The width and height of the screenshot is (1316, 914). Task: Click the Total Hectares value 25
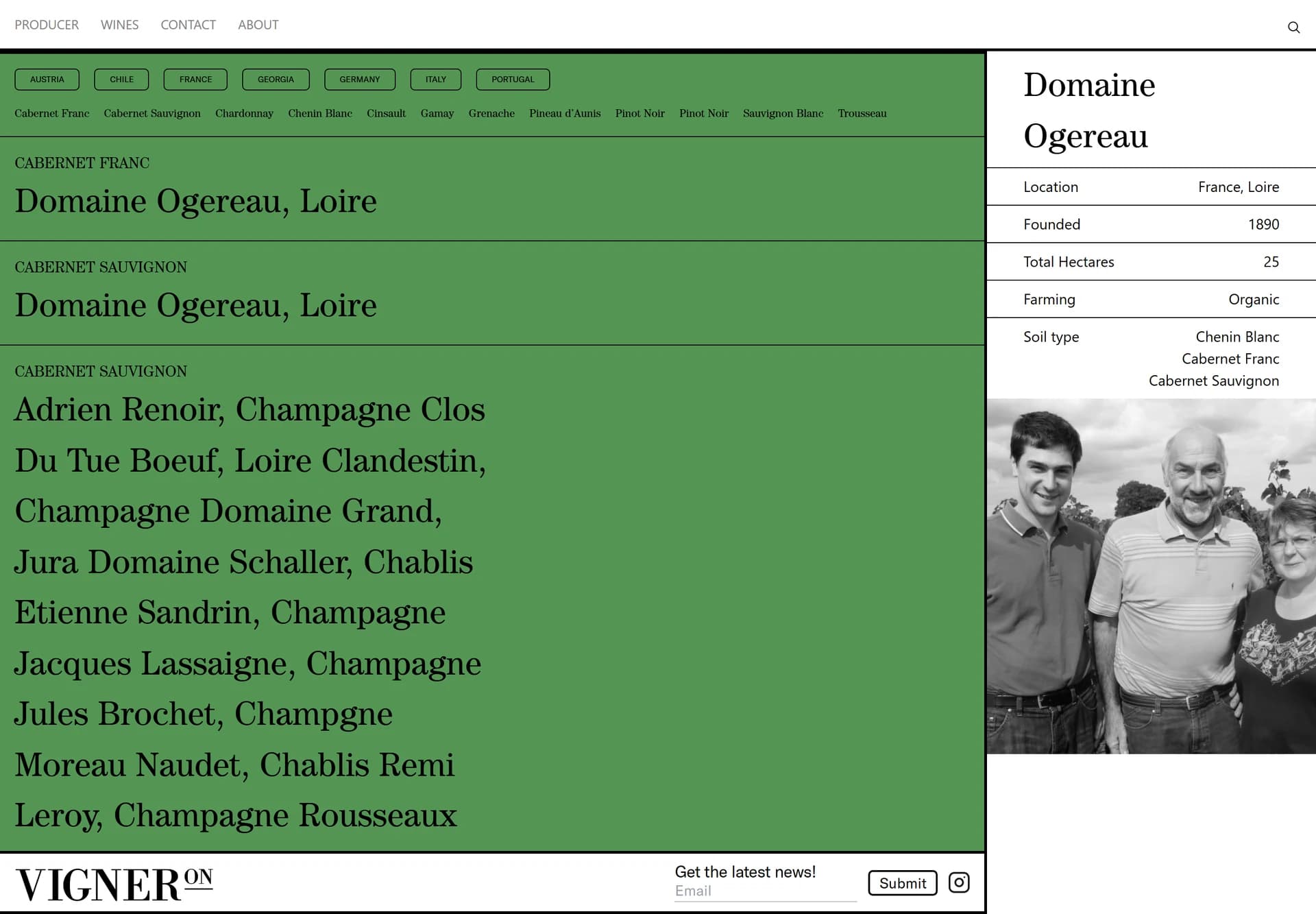tap(1271, 262)
